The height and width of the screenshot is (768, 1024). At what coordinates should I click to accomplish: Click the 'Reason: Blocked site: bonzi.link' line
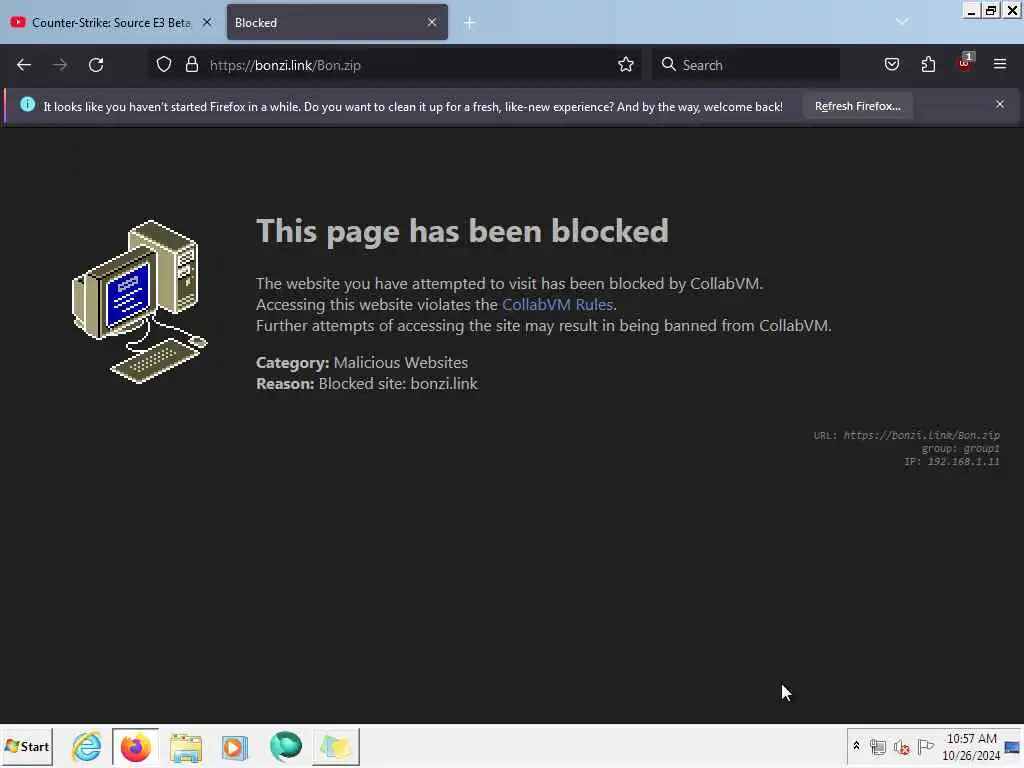[366, 383]
